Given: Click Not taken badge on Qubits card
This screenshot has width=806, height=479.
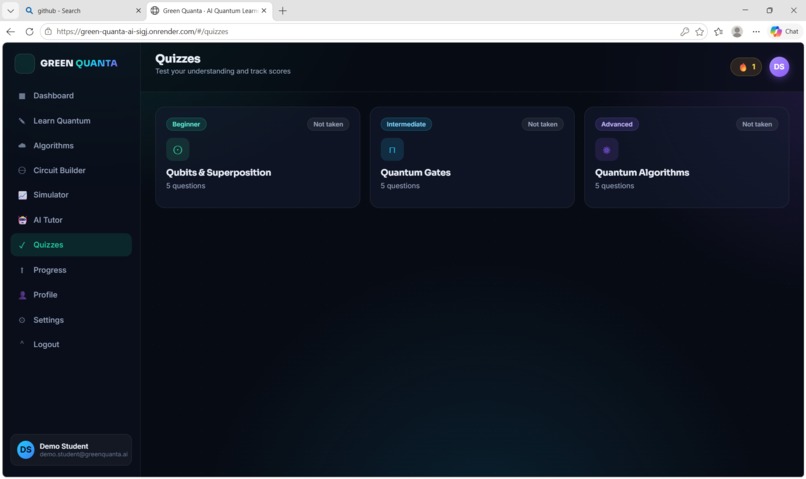Looking at the screenshot, I should coord(328,124).
